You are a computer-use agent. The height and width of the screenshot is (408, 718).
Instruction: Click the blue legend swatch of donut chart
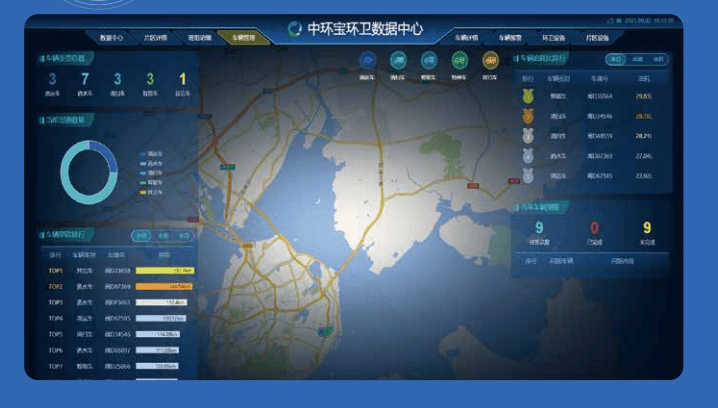[x=143, y=154]
